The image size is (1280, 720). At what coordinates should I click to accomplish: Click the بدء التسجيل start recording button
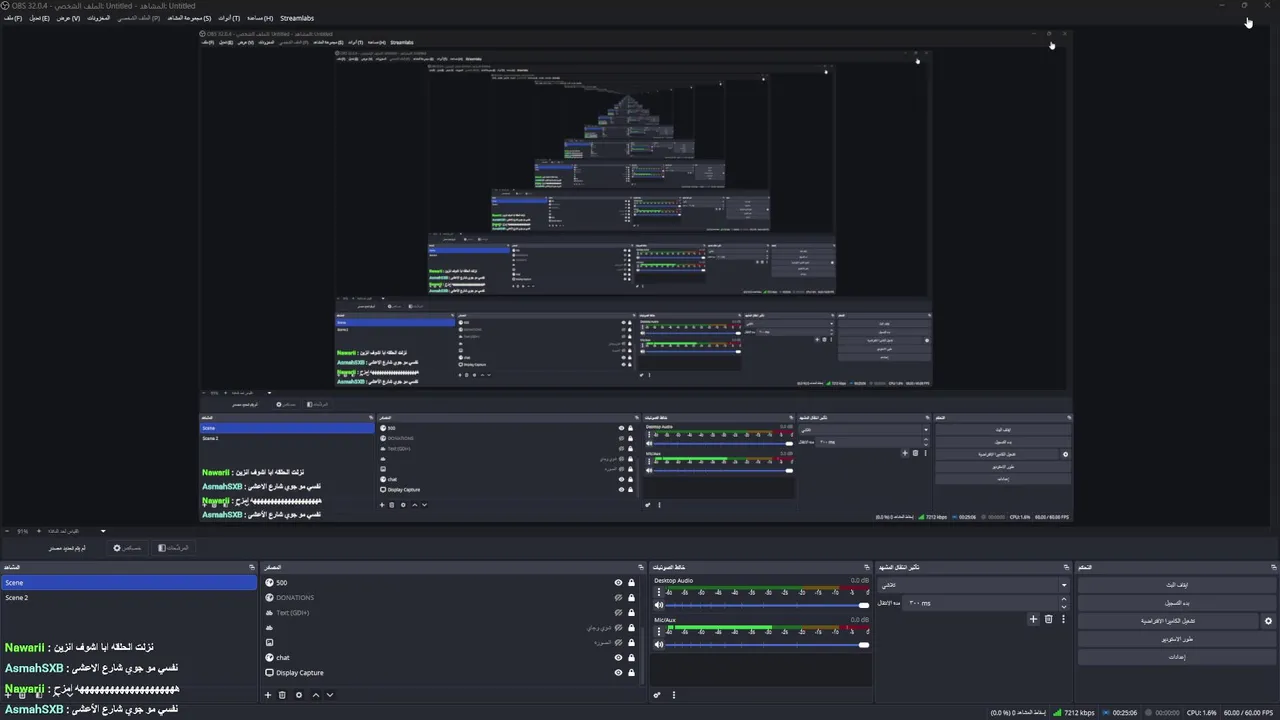pos(1177,603)
